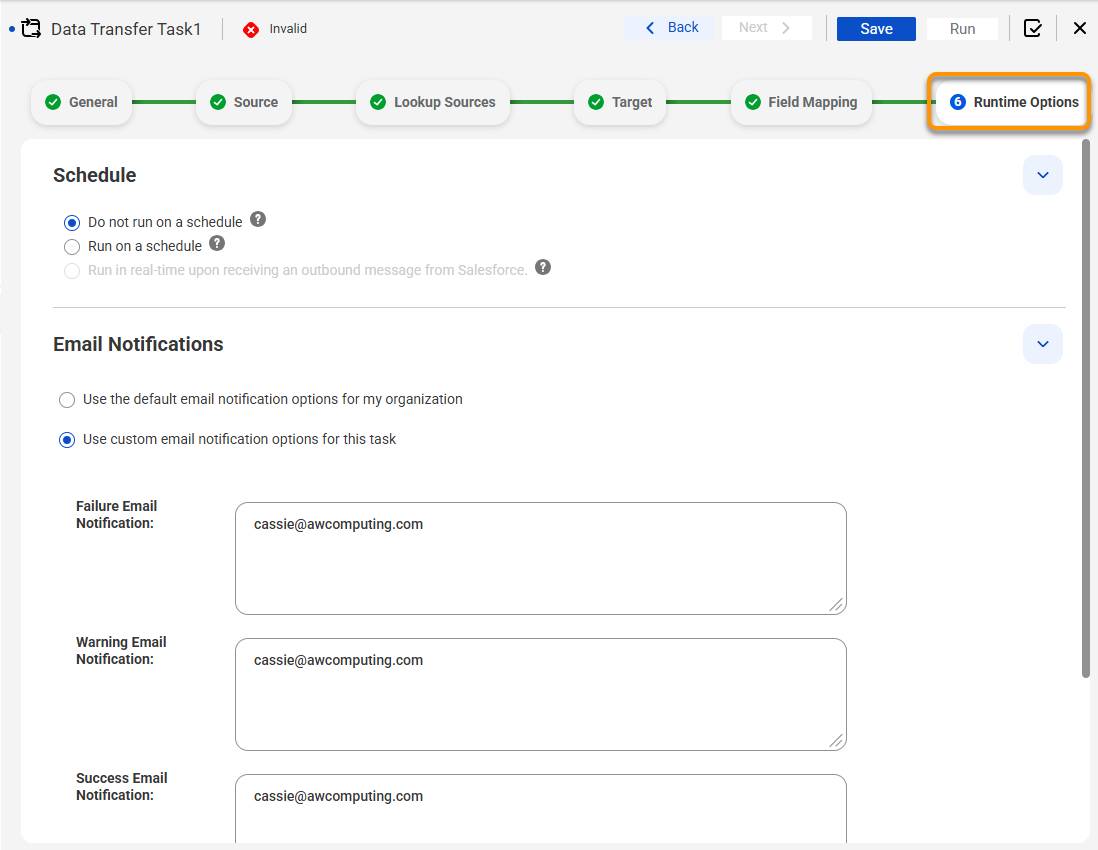Click the Success Email Notification label
Screen dimensions: 1098x850
click(122, 786)
